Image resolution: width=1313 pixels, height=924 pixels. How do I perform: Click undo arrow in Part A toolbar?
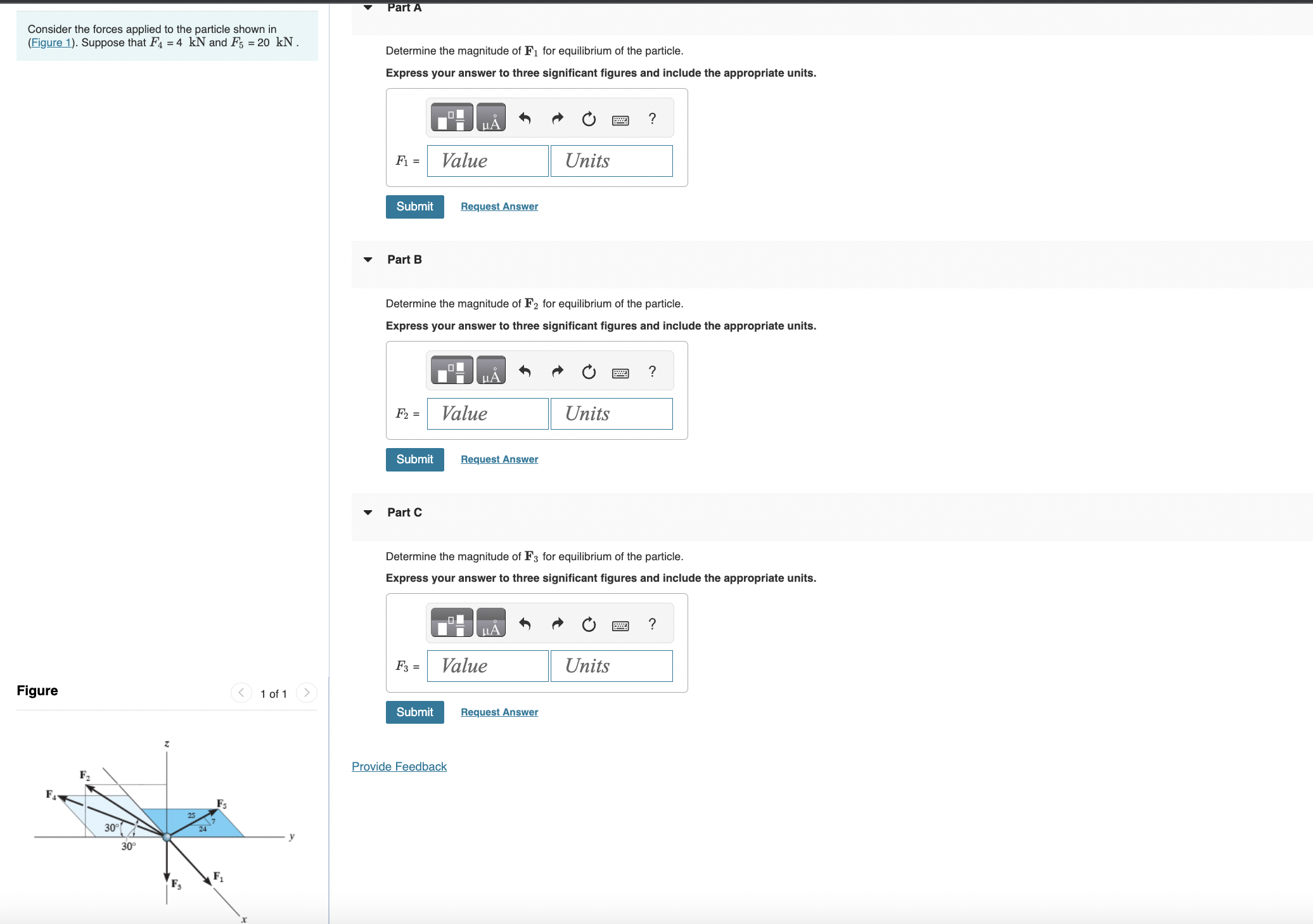[x=525, y=119]
